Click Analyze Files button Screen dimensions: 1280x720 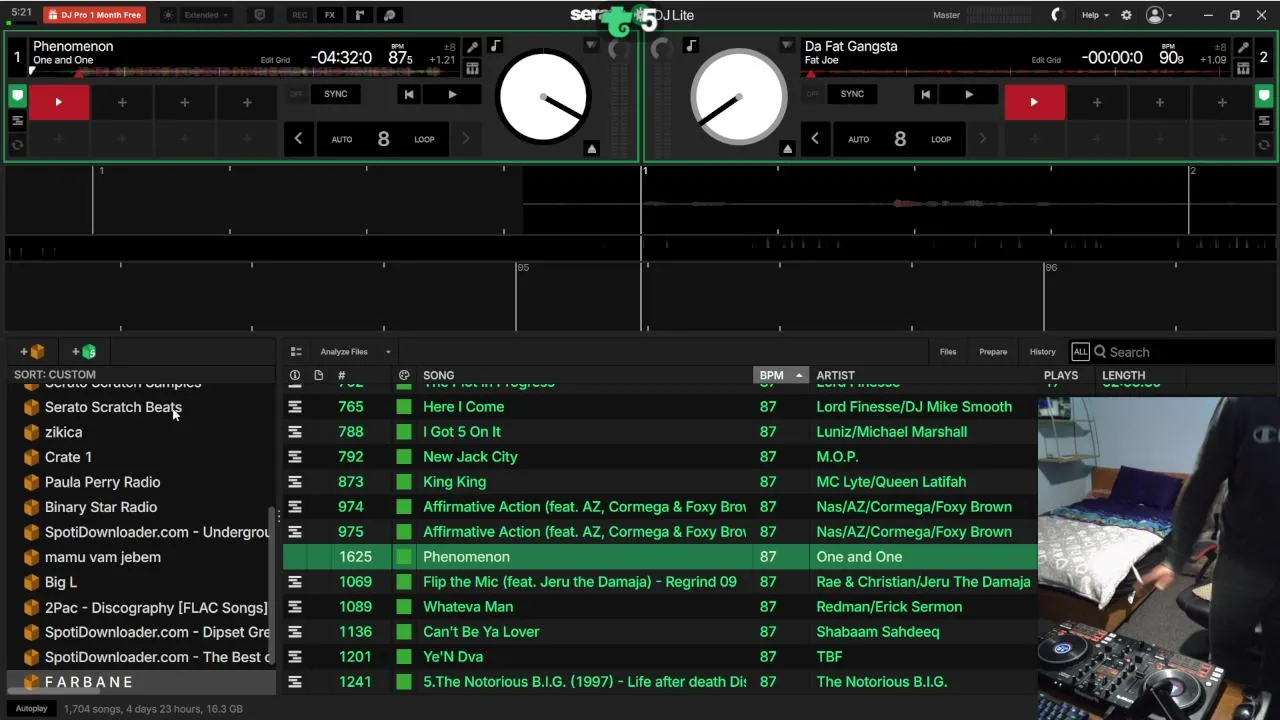344,352
